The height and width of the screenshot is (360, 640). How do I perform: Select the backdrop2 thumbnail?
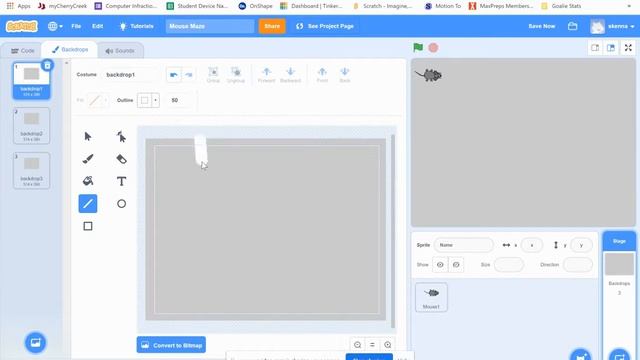click(31, 126)
